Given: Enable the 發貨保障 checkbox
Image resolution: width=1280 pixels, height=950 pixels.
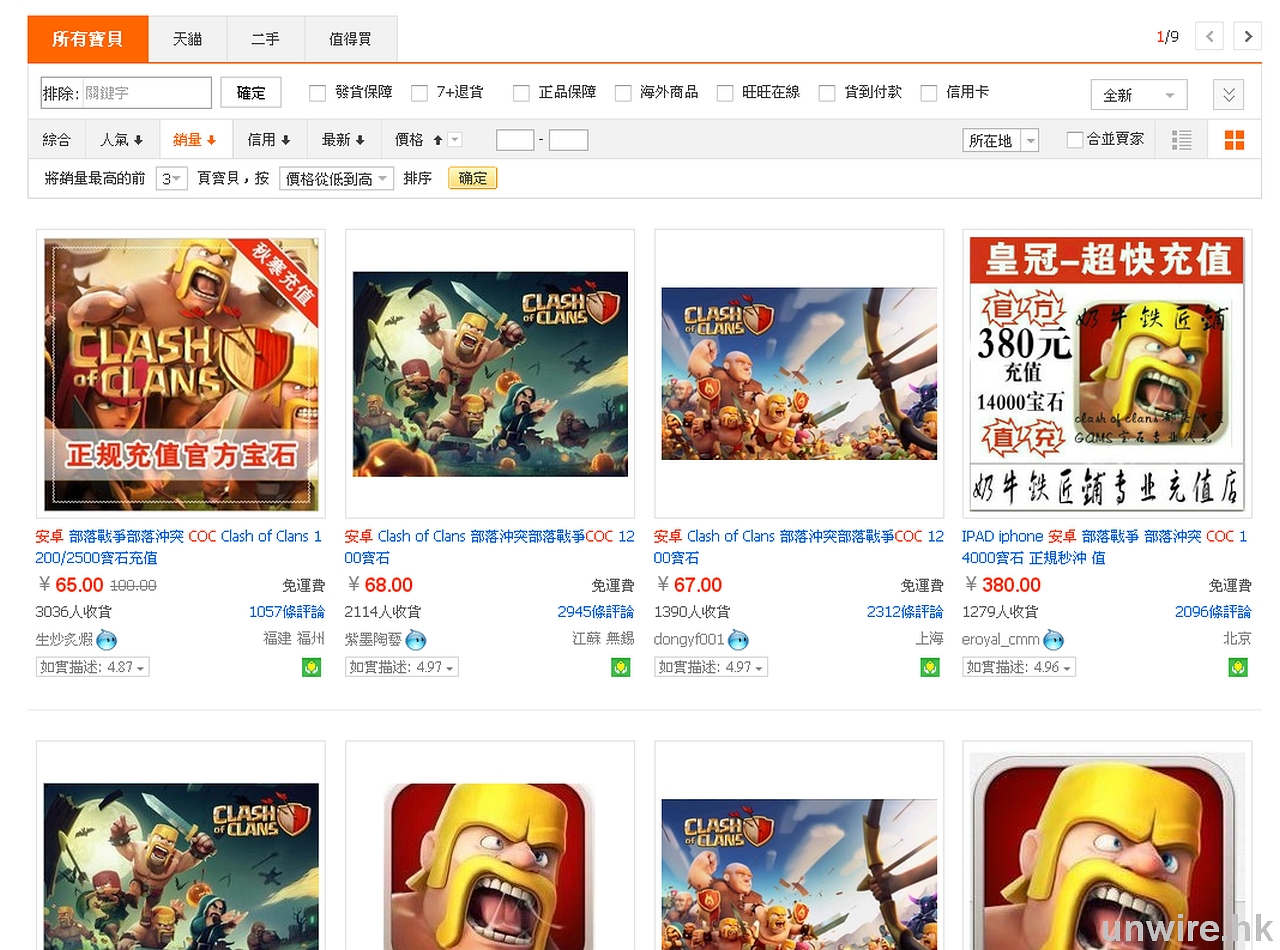Looking at the screenshot, I should (x=318, y=93).
